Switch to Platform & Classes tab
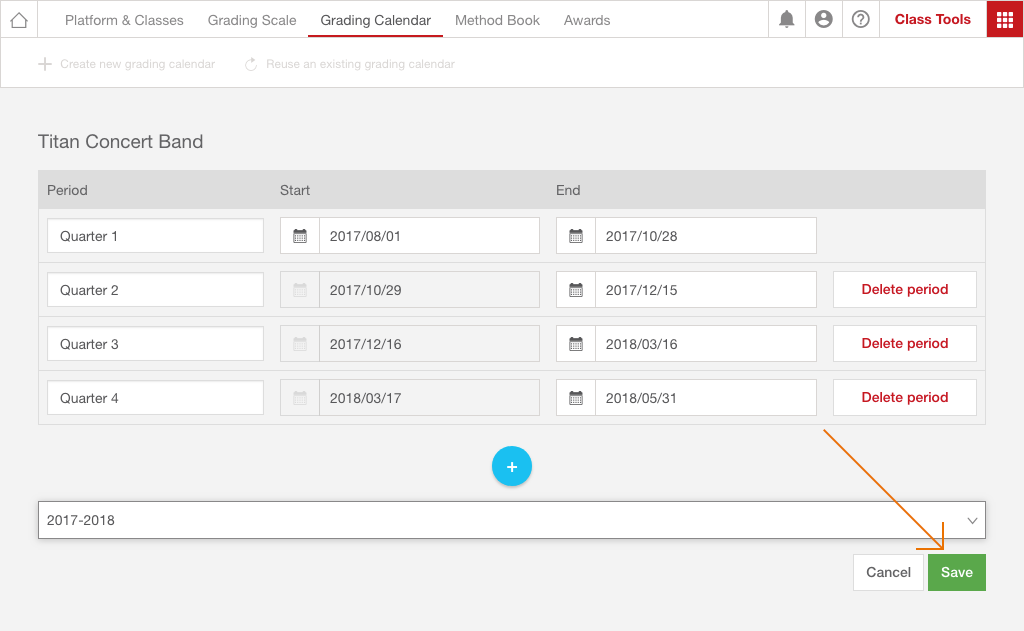 (124, 20)
